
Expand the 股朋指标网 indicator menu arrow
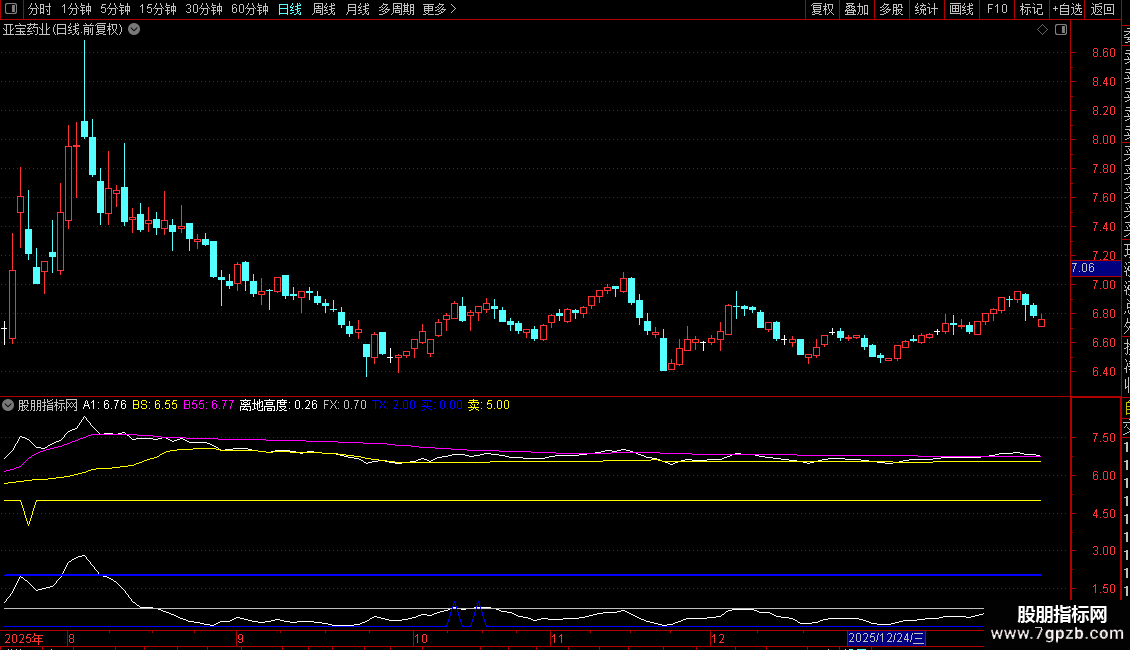pos(8,405)
